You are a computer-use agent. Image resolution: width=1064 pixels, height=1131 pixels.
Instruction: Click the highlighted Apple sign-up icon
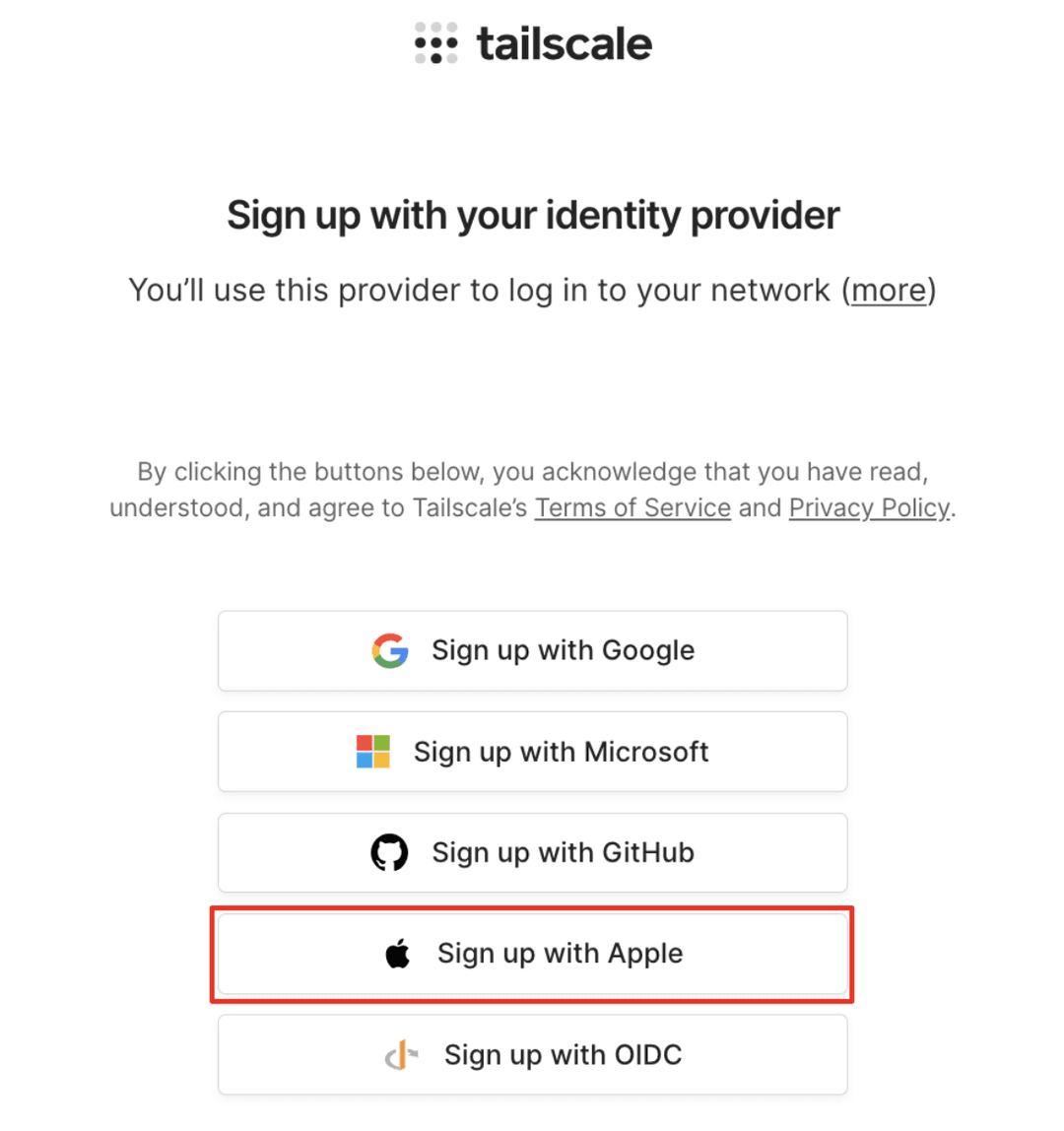point(399,953)
